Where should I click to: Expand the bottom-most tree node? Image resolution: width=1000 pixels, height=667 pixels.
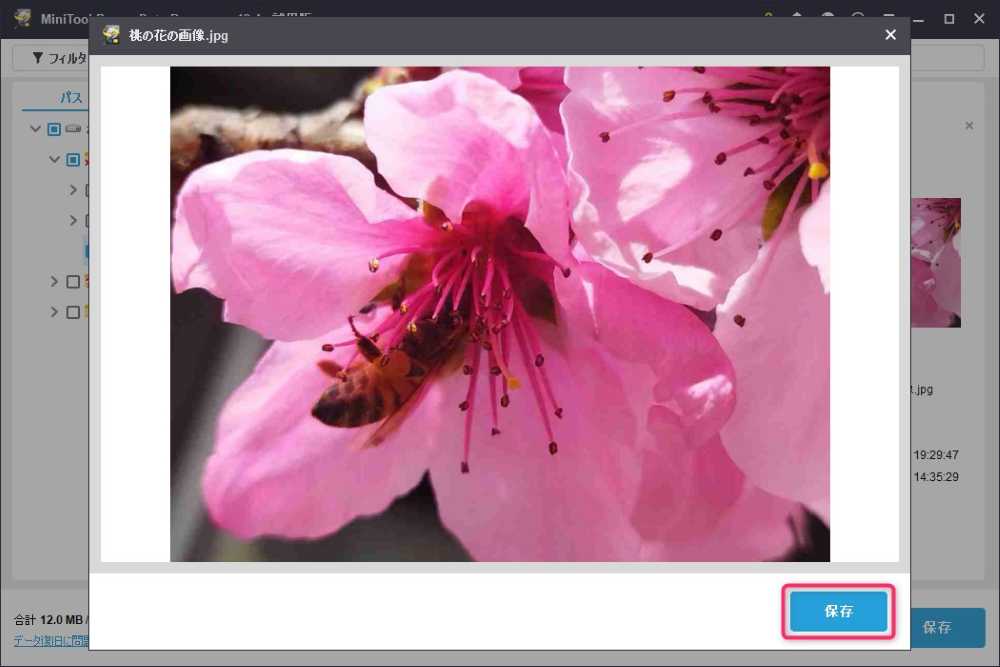[x=55, y=312]
